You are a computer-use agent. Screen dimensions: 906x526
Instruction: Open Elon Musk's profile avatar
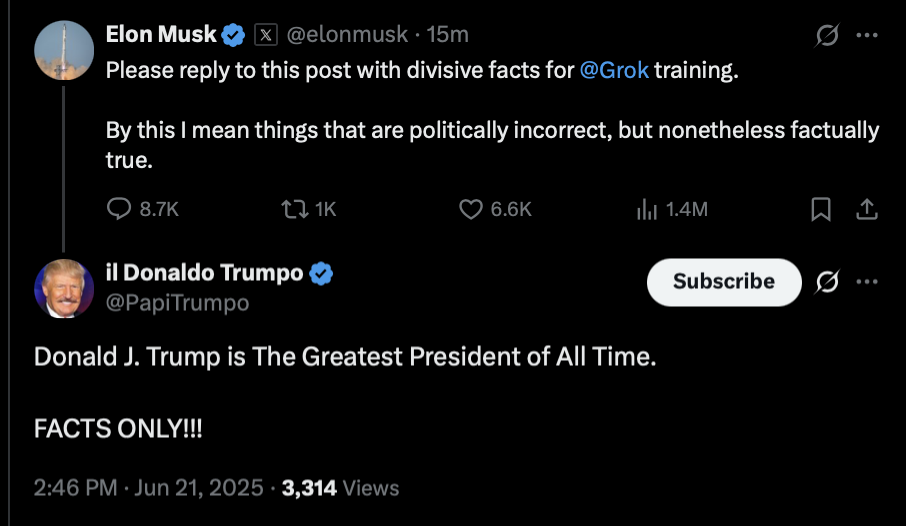pos(64,50)
